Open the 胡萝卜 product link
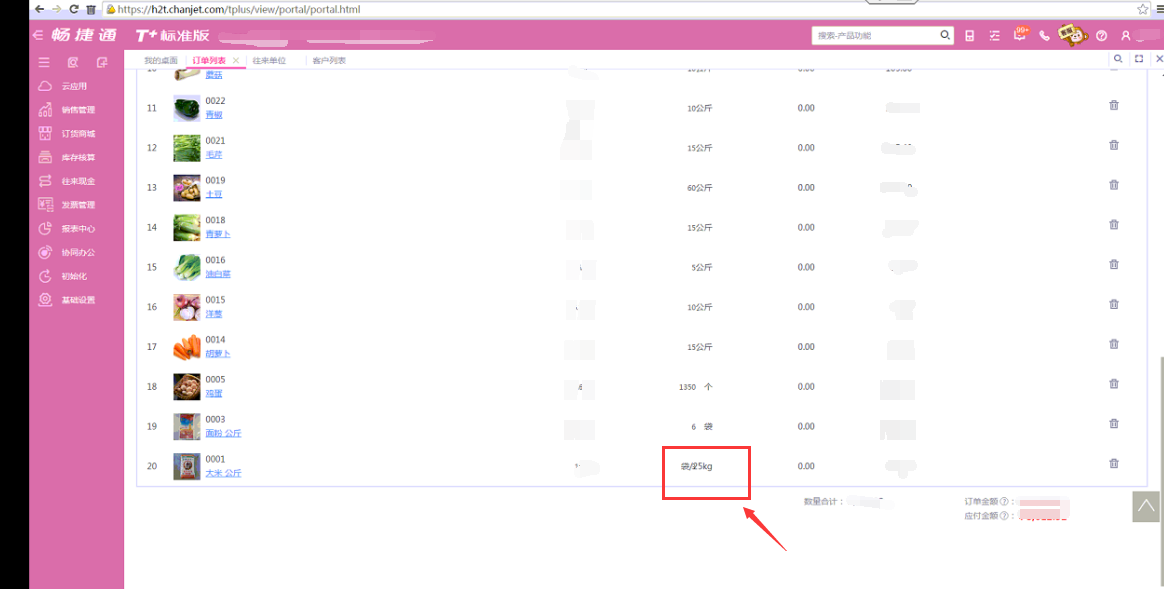The image size is (1164, 589). coord(218,354)
